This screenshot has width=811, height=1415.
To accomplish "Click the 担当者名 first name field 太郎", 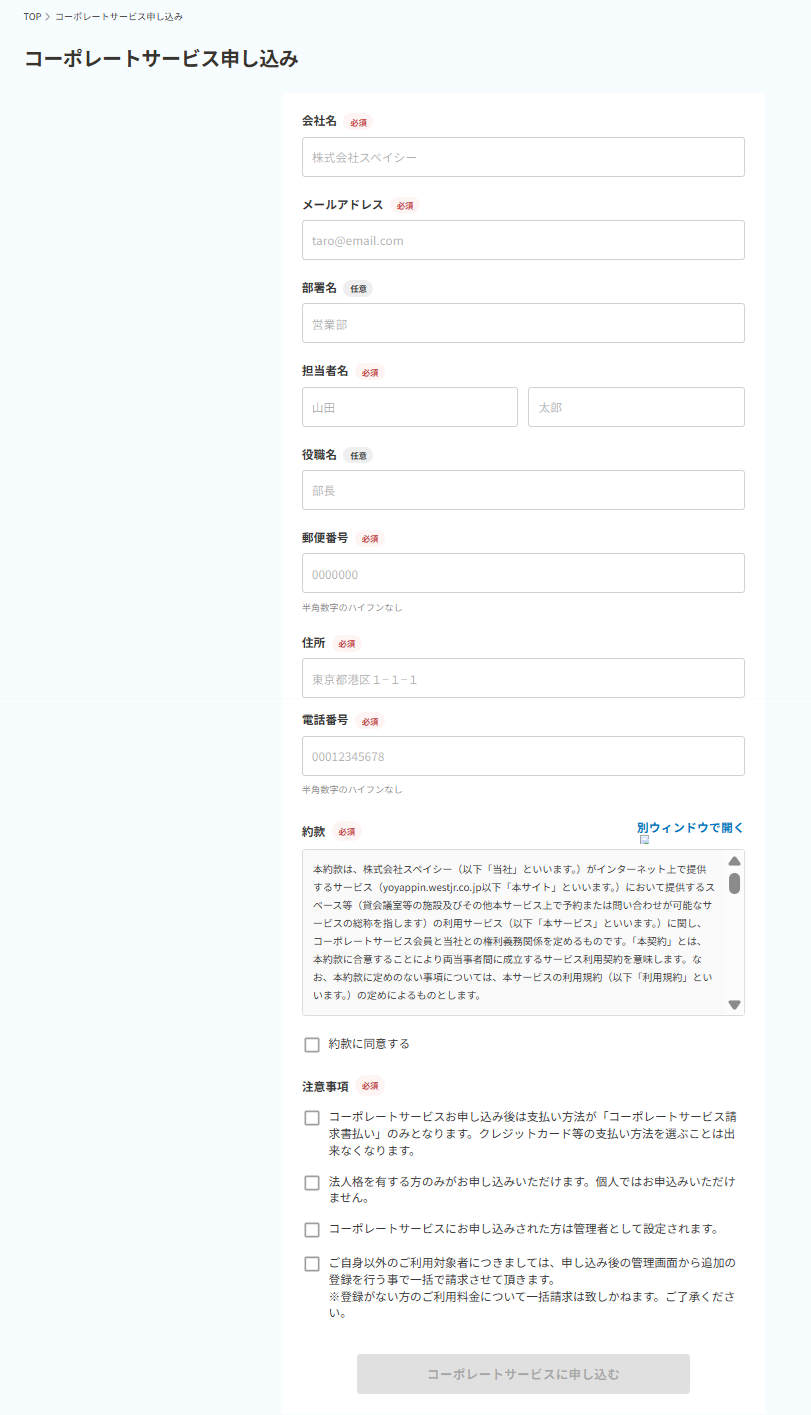I will pyautogui.click(x=636, y=407).
